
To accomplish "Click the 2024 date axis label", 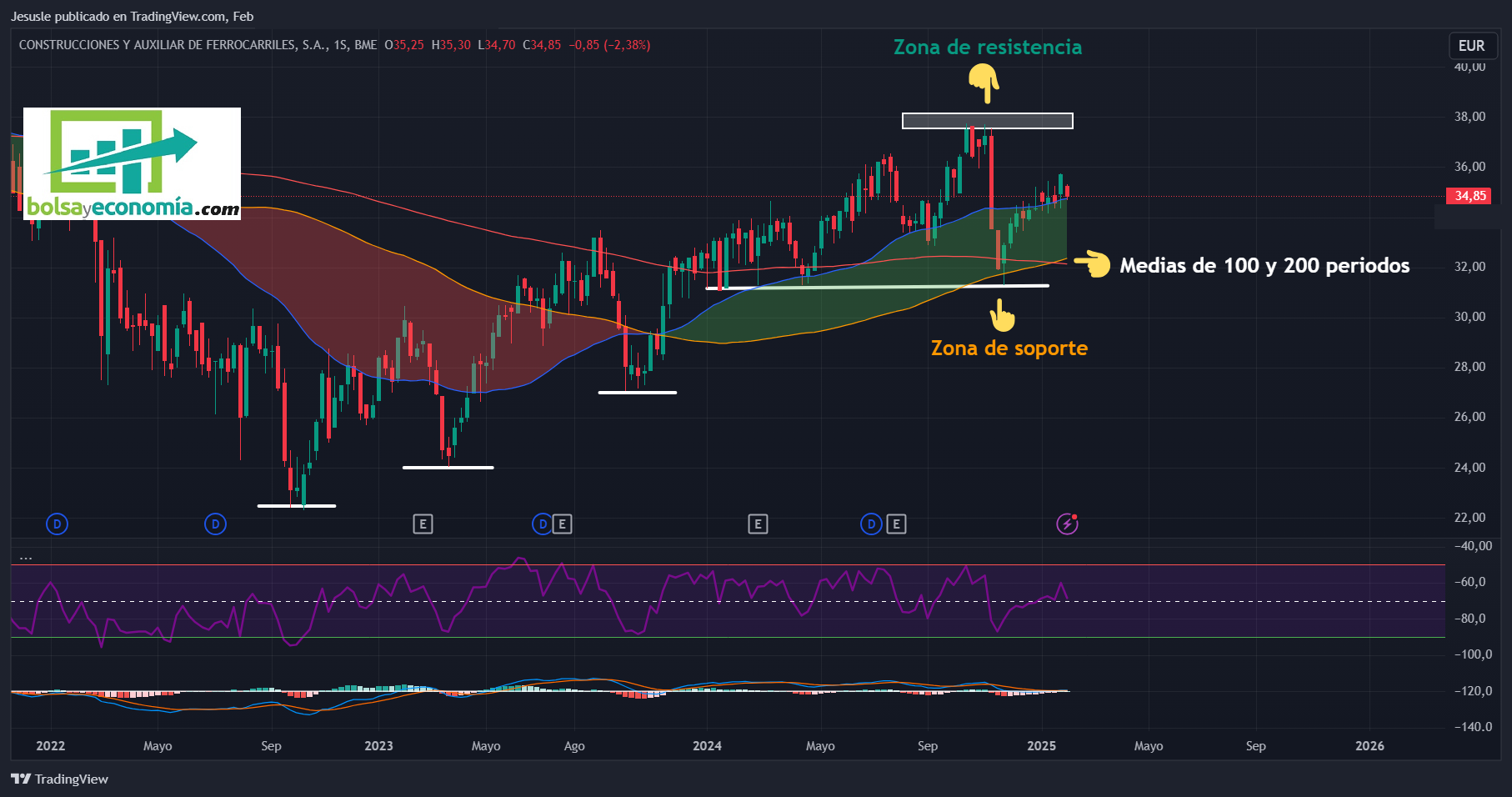I will coord(707,746).
